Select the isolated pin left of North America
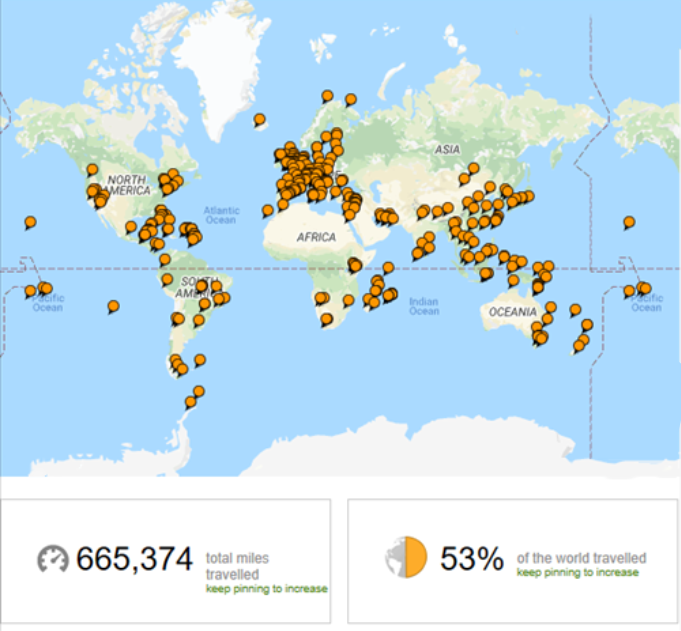The image size is (681, 631). (30, 222)
